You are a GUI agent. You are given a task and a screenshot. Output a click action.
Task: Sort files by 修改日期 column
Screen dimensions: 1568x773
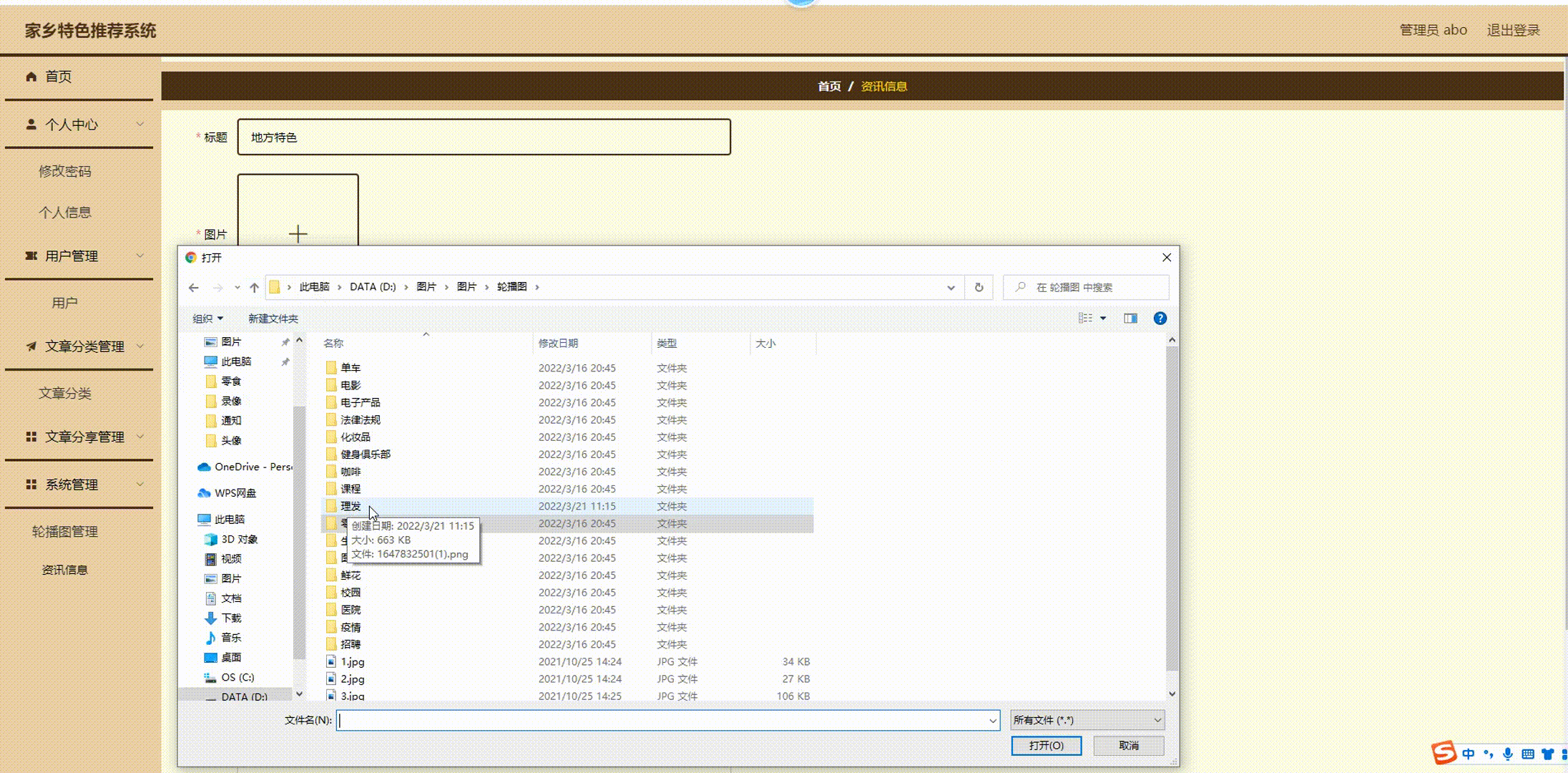558,344
